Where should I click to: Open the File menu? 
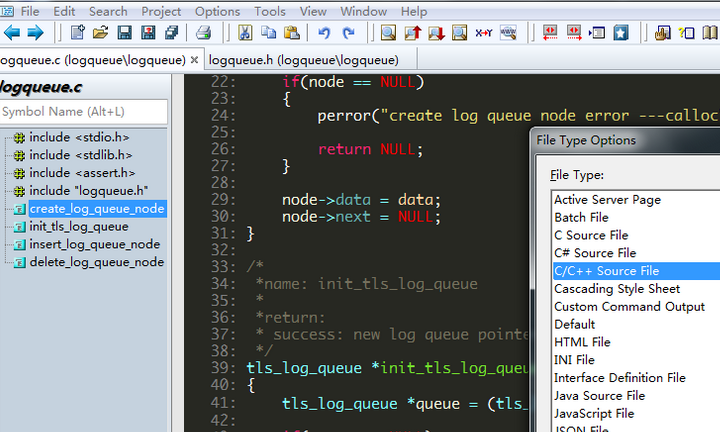coord(30,11)
